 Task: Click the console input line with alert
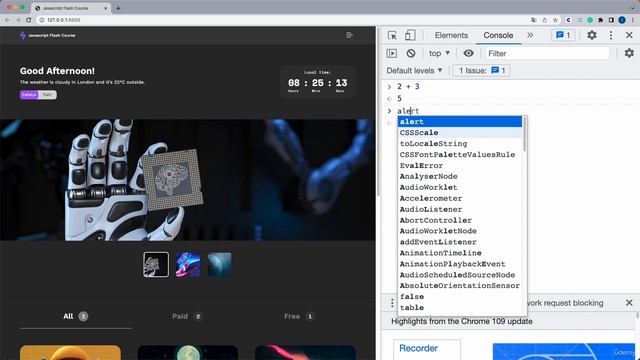click(x=408, y=111)
